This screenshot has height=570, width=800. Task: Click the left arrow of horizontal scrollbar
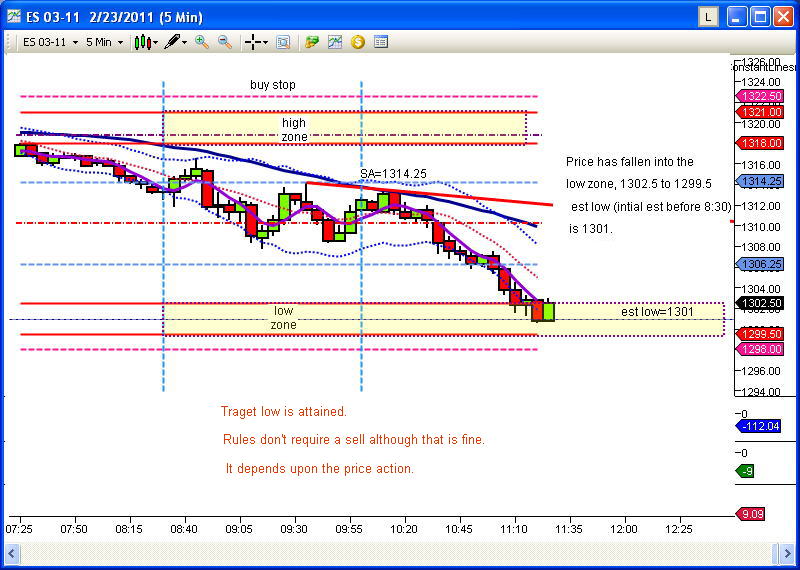(11, 553)
